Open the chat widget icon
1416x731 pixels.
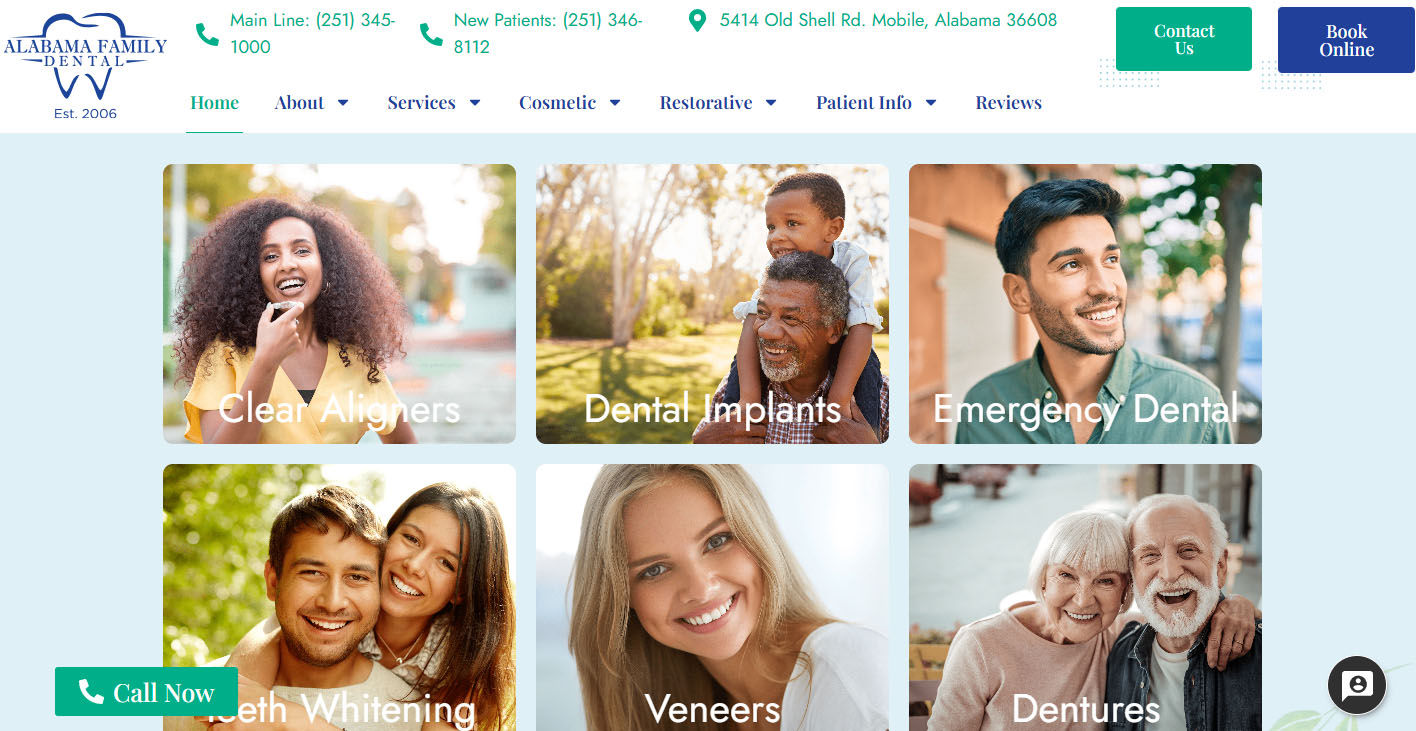pos(1357,685)
